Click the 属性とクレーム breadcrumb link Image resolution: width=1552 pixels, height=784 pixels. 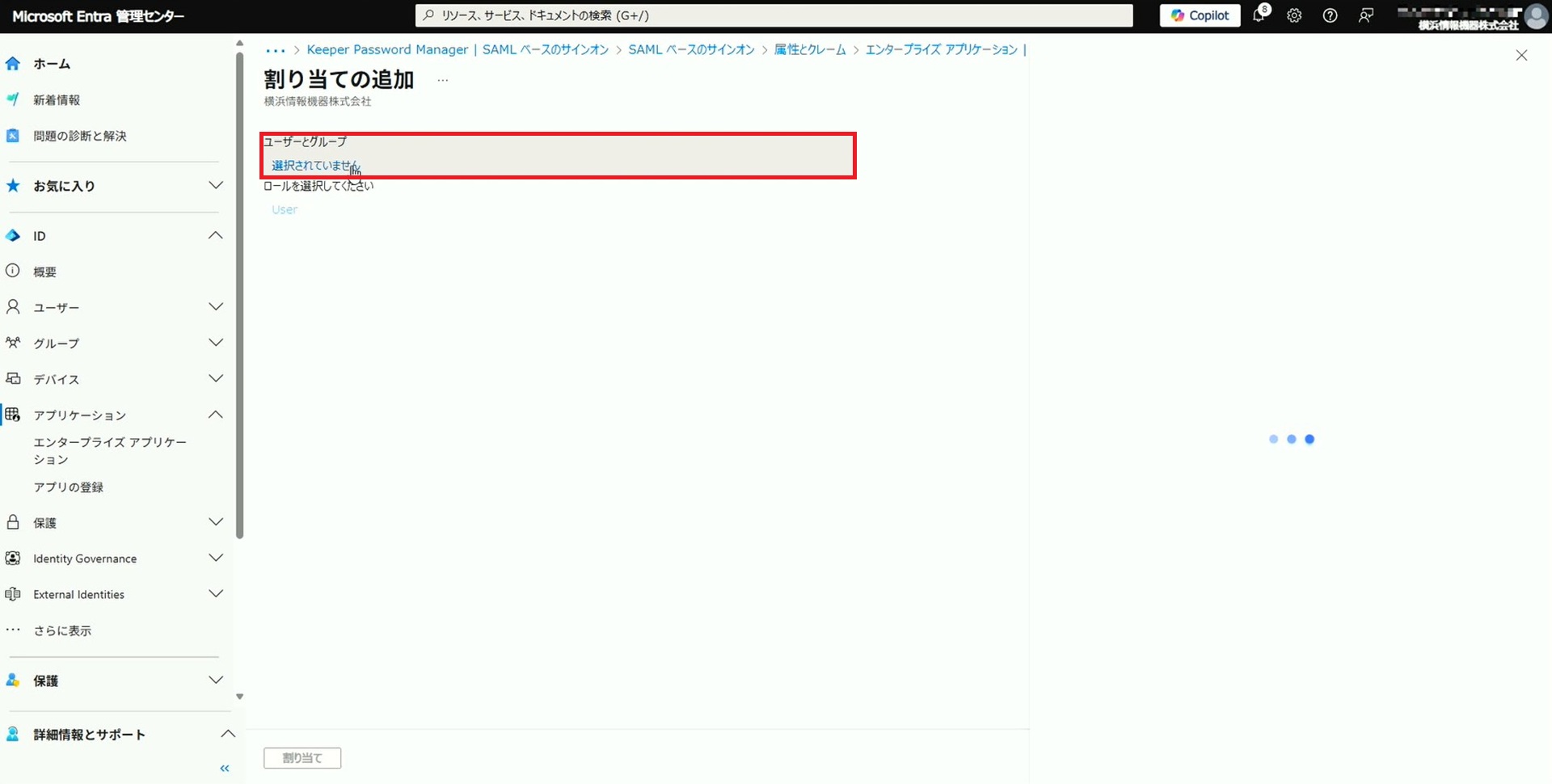coord(809,49)
